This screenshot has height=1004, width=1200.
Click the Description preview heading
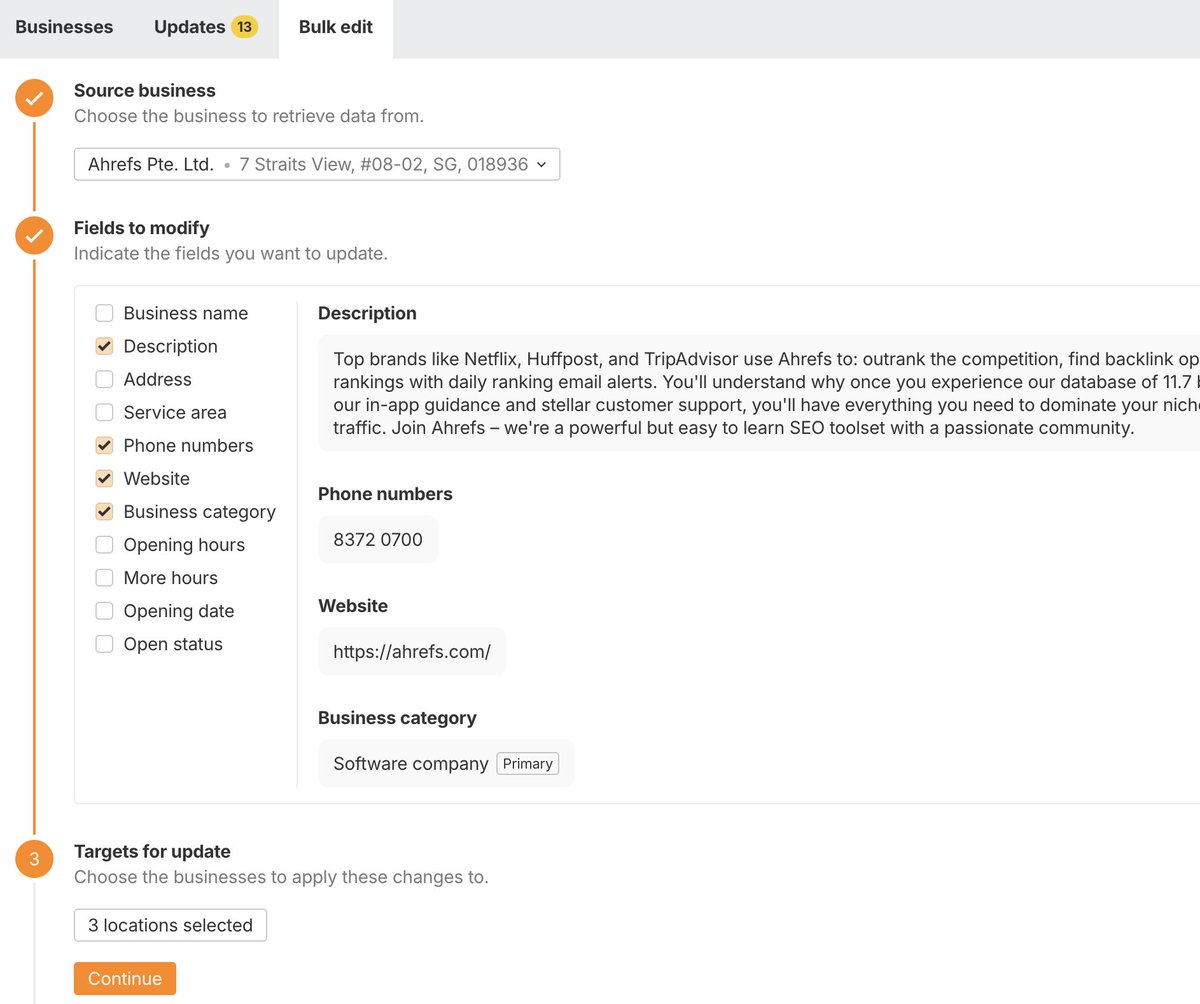[x=367, y=313]
